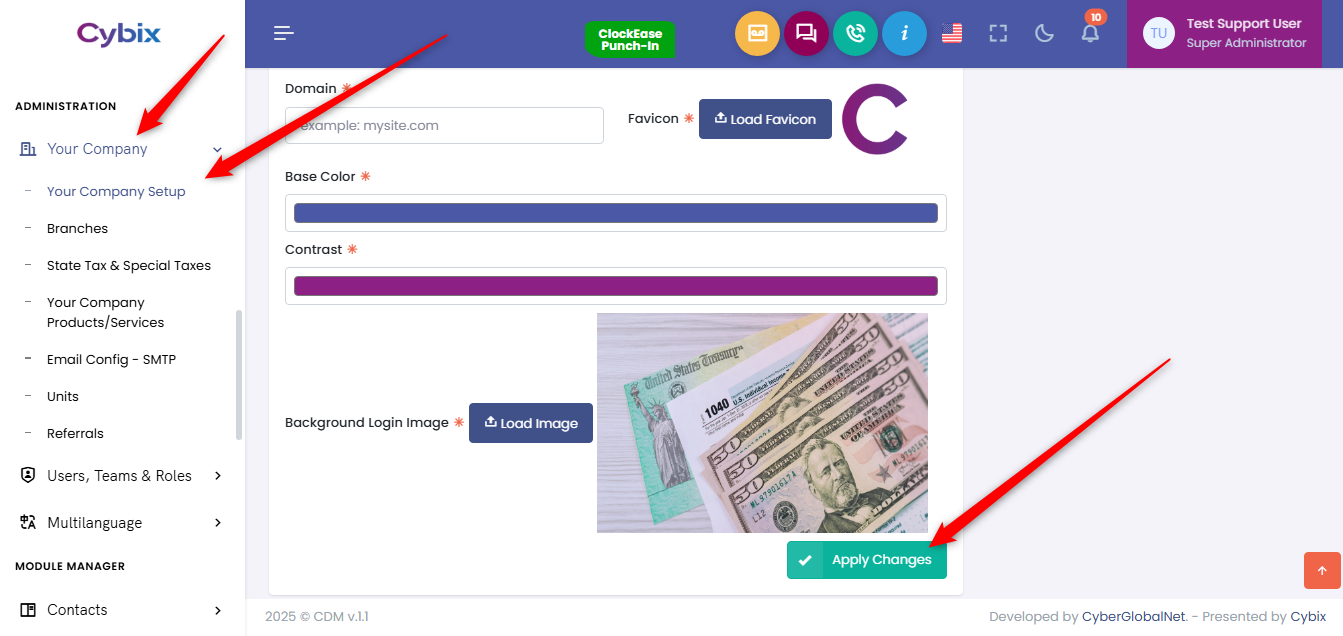The width and height of the screenshot is (1343, 636).
Task: Open Email Config - SMTP page
Action: coord(111,360)
